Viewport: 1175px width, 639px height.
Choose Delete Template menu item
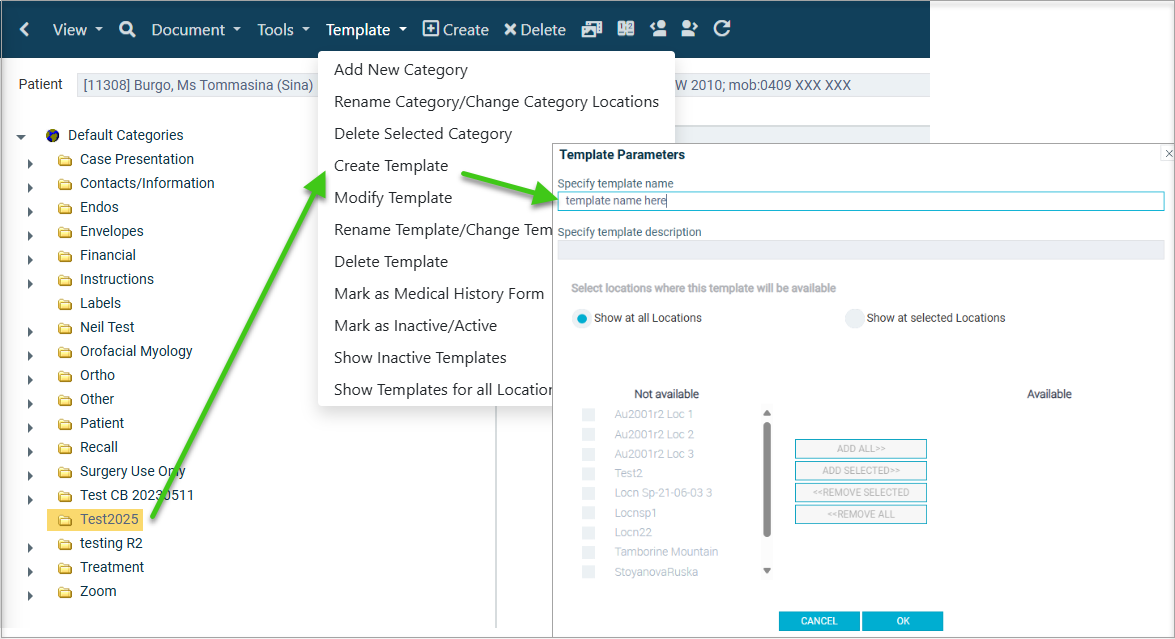tap(391, 262)
